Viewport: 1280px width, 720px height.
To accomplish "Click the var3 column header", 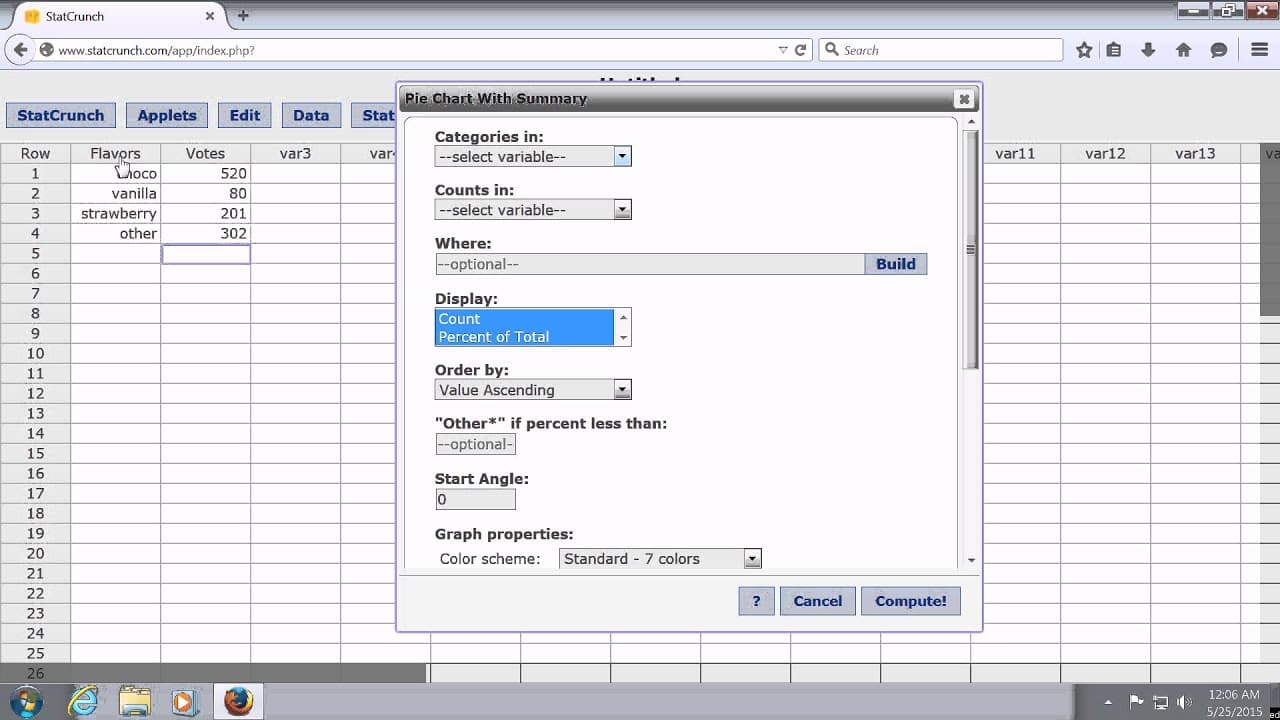I will (295, 153).
